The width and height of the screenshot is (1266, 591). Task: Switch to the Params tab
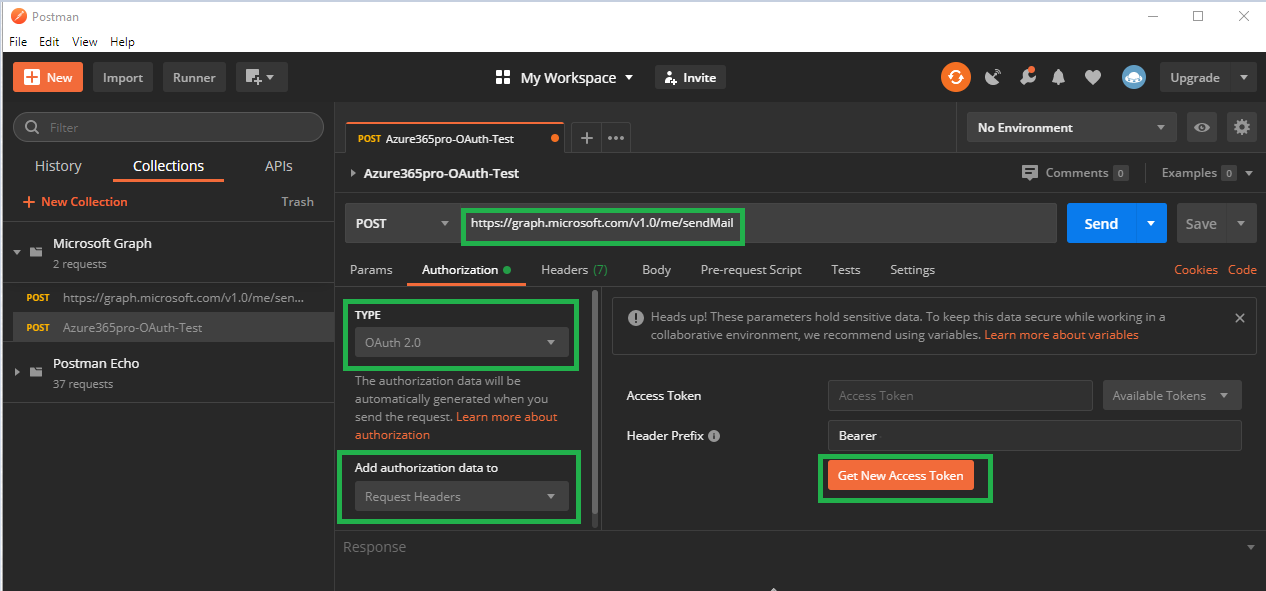point(371,269)
